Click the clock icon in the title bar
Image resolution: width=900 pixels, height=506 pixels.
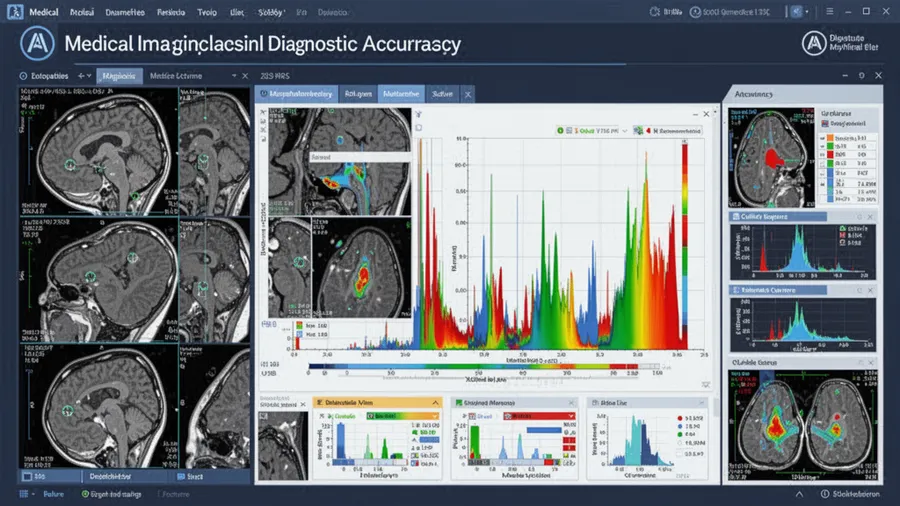pyautogui.click(x=695, y=11)
